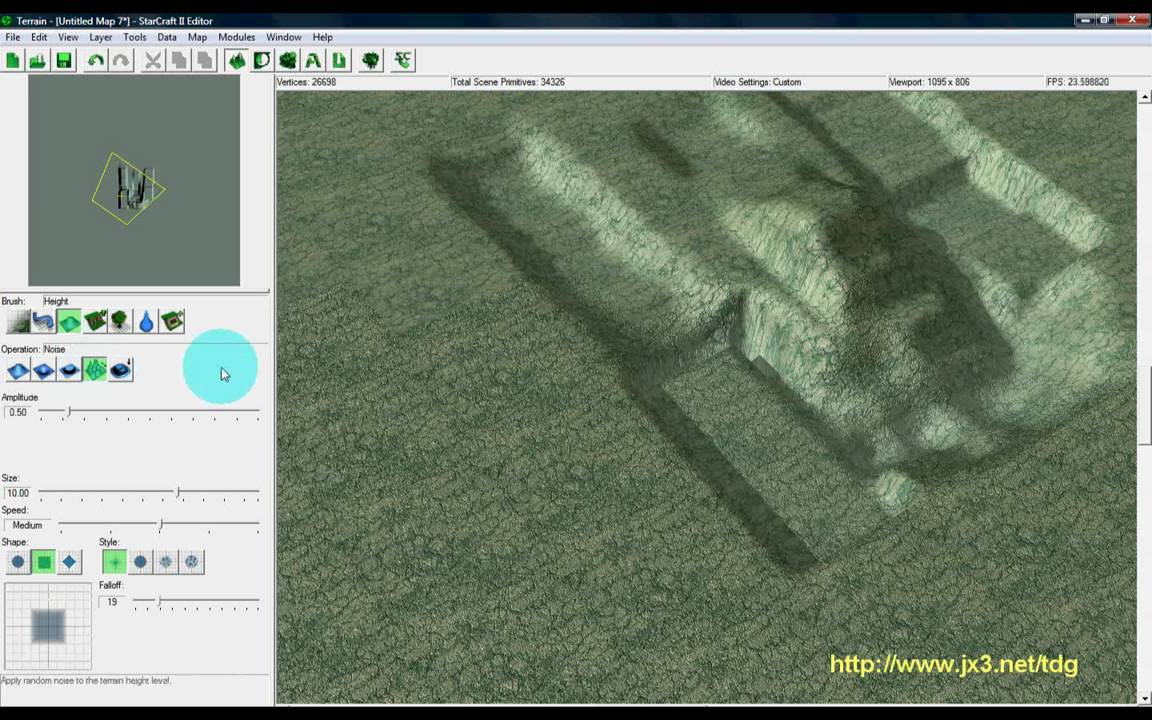The height and width of the screenshot is (720, 1152).
Task: Click the Falloff value field 19
Action: pos(112,602)
